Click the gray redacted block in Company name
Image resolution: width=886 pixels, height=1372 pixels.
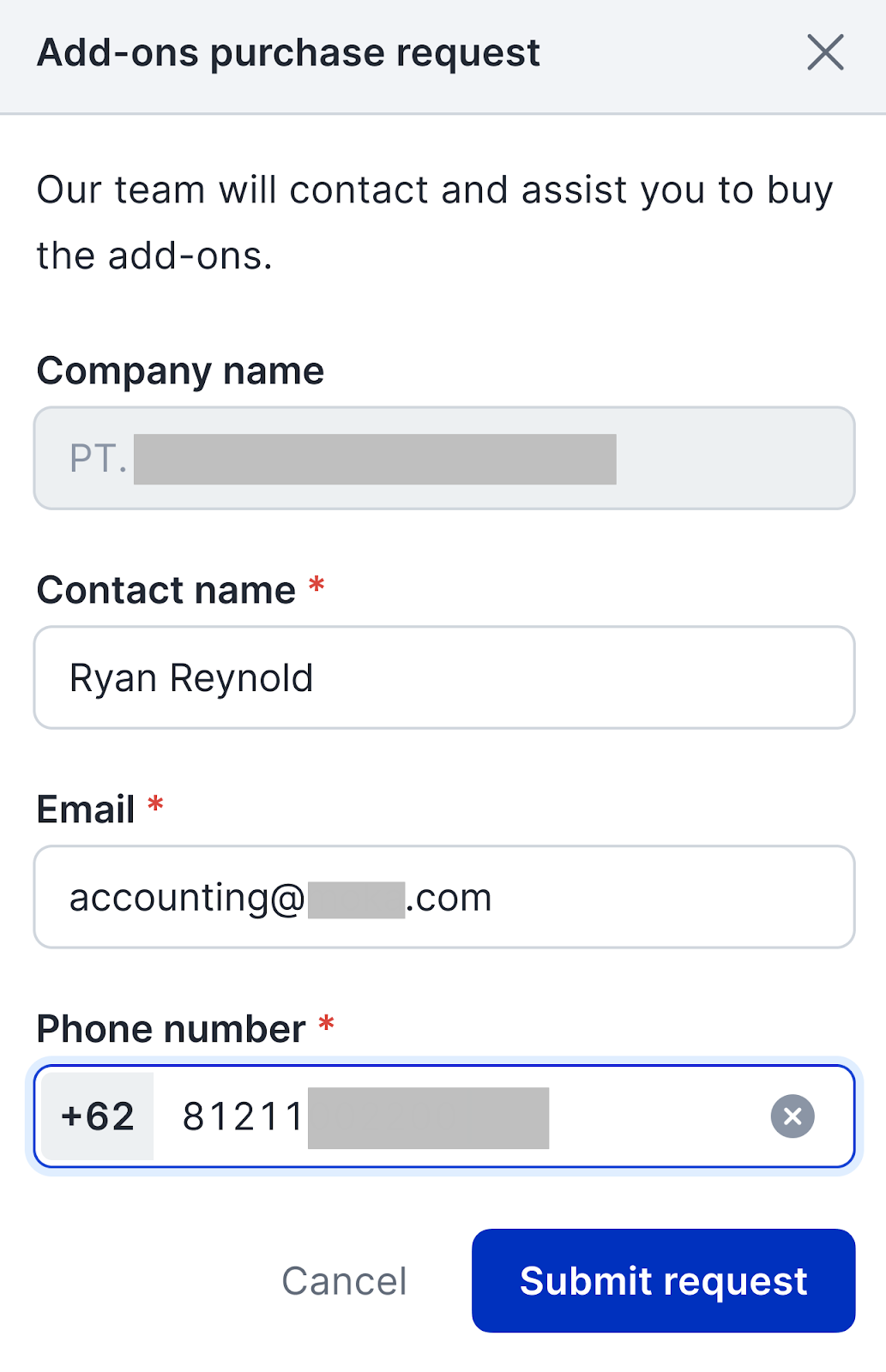tap(375, 459)
